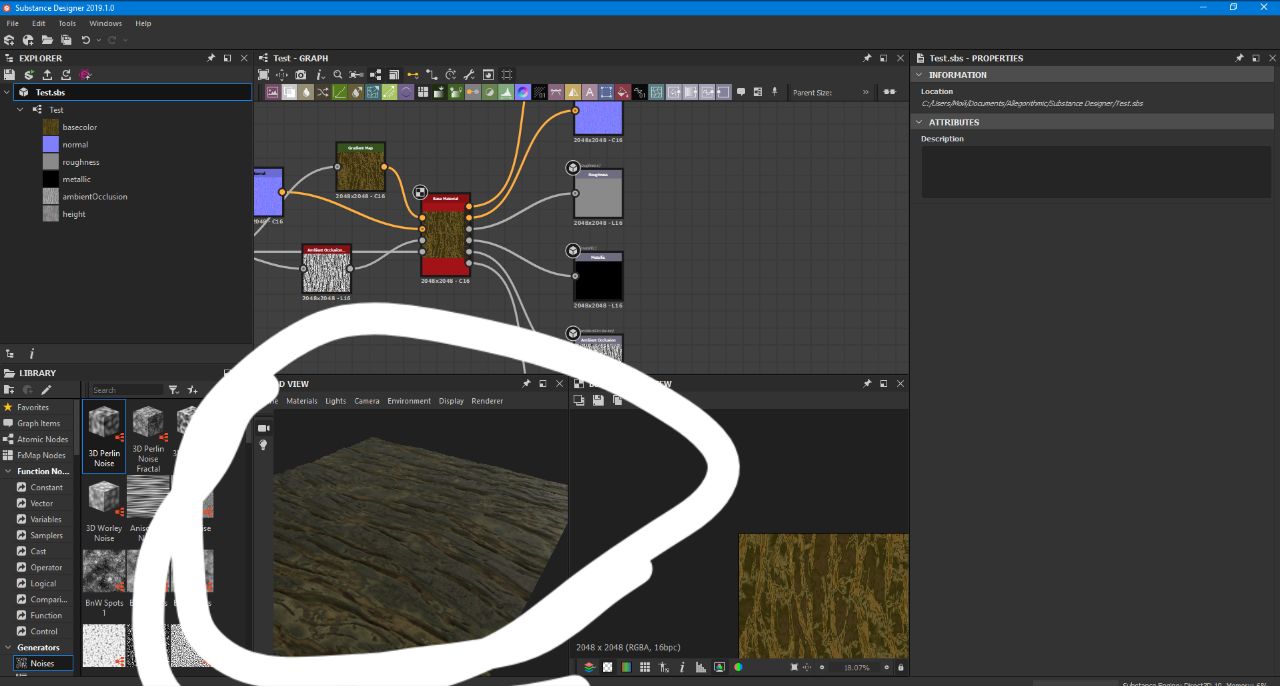Expand the Parent Size toolbar overflow chevron
Image resolution: width=1280 pixels, height=686 pixels.
click(x=865, y=92)
